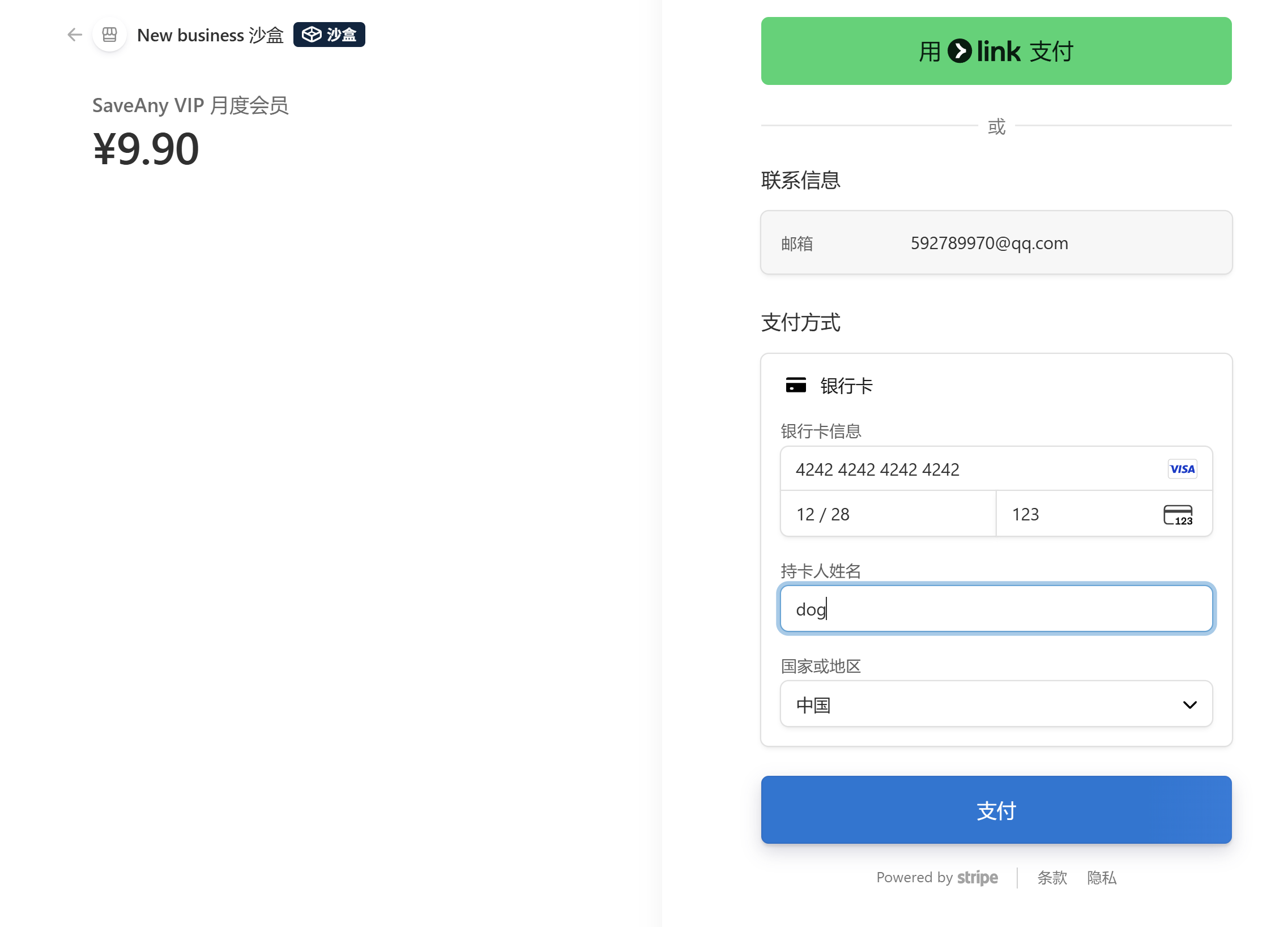1288x927 pixels.
Task: Click the country dropdown chevron arrow
Action: (1189, 705)
